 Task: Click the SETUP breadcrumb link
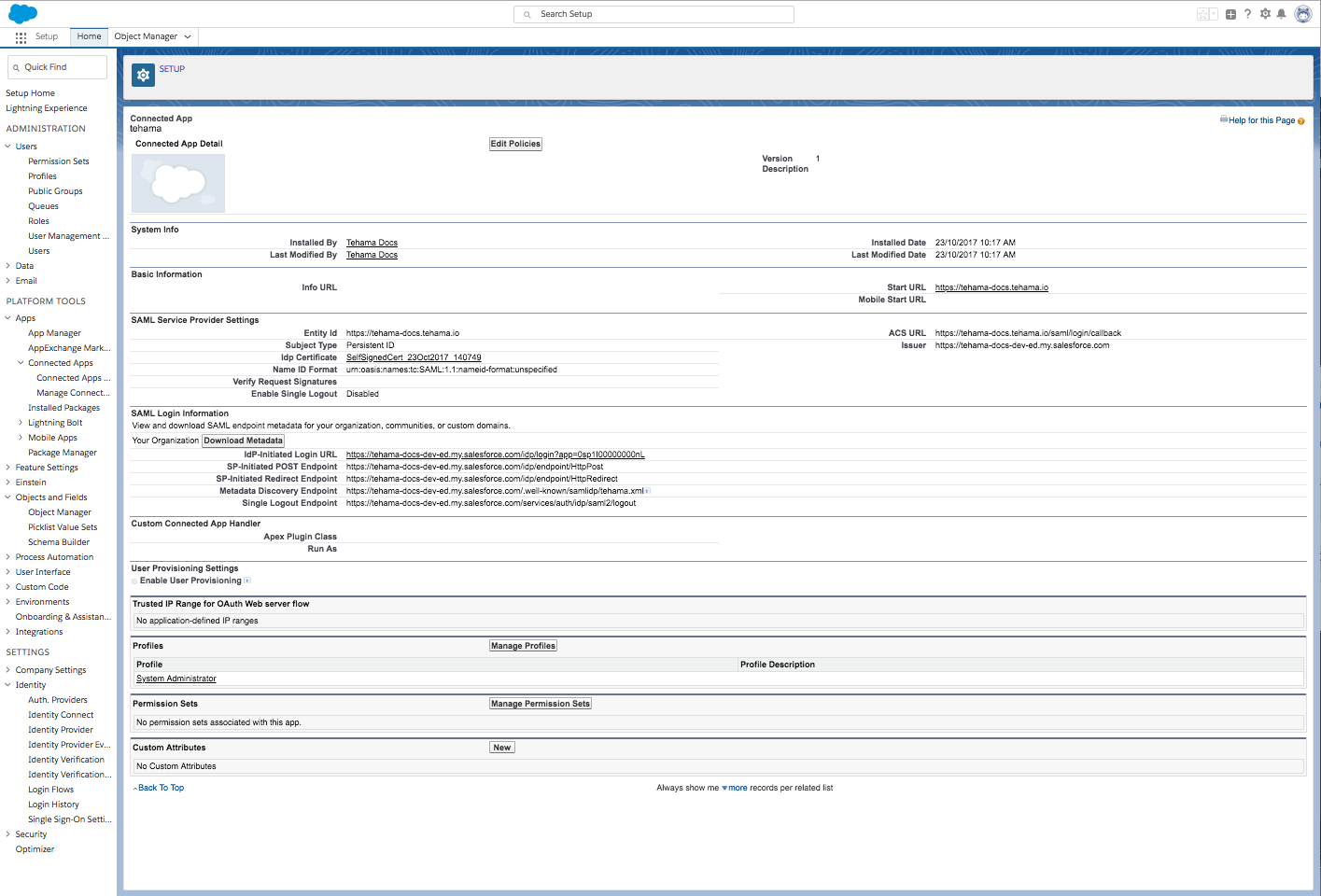tap(172, 69)
